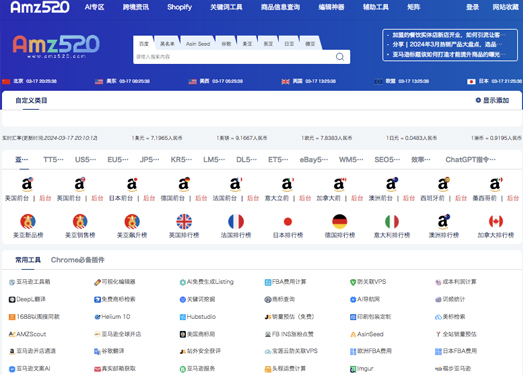Click the large colorful Amz520.com logo

click(56, 47)
